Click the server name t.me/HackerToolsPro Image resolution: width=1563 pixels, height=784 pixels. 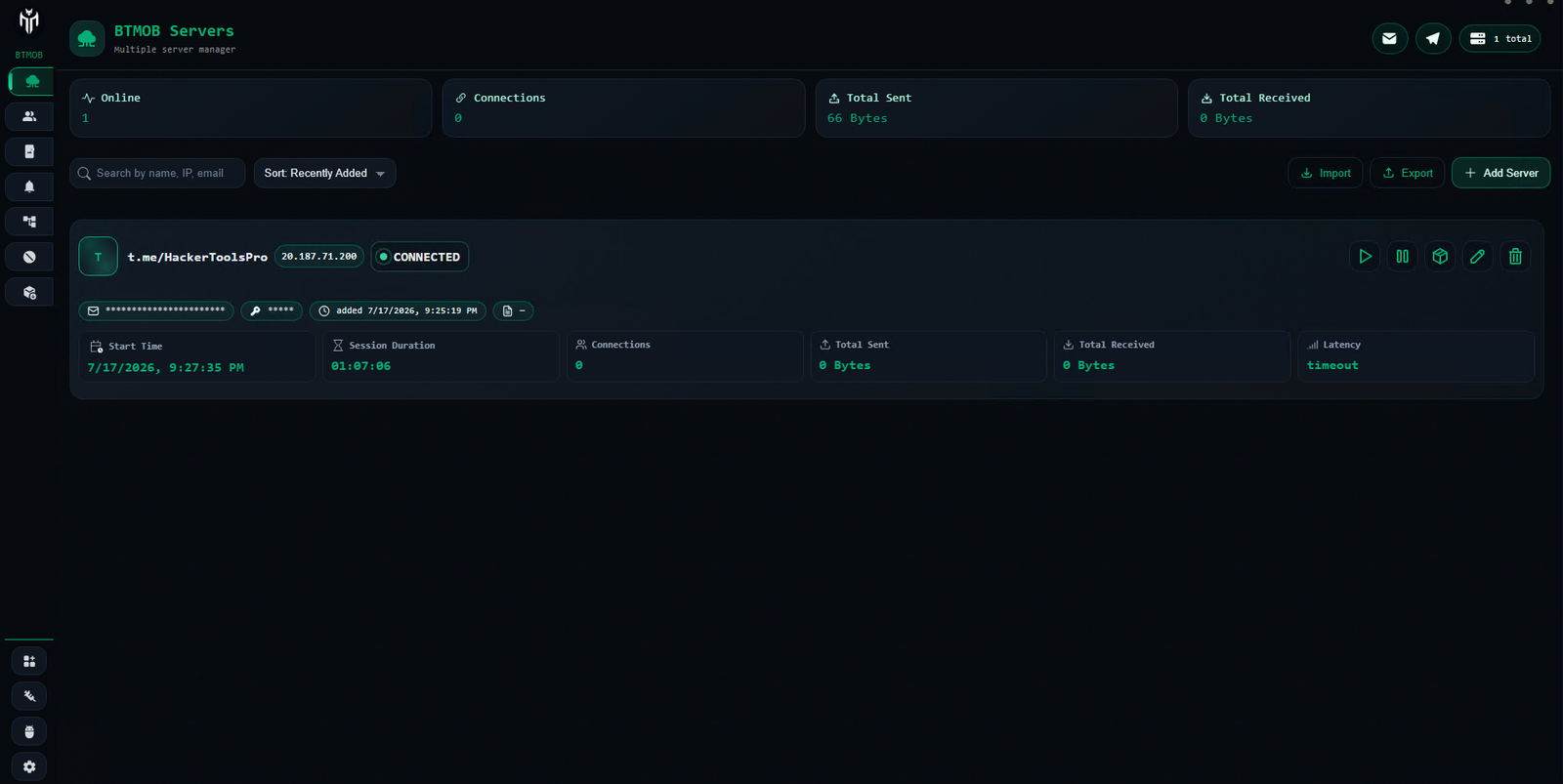(197, 258)
